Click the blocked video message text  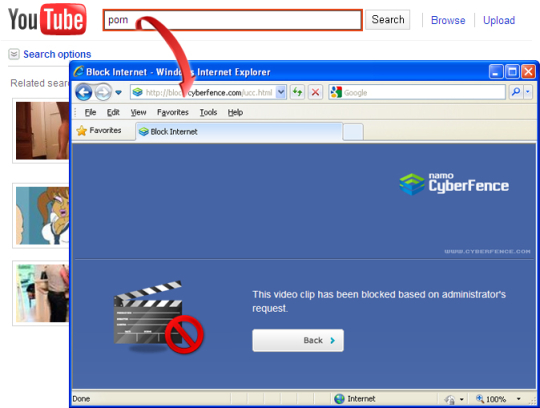[x=379, y=301]
